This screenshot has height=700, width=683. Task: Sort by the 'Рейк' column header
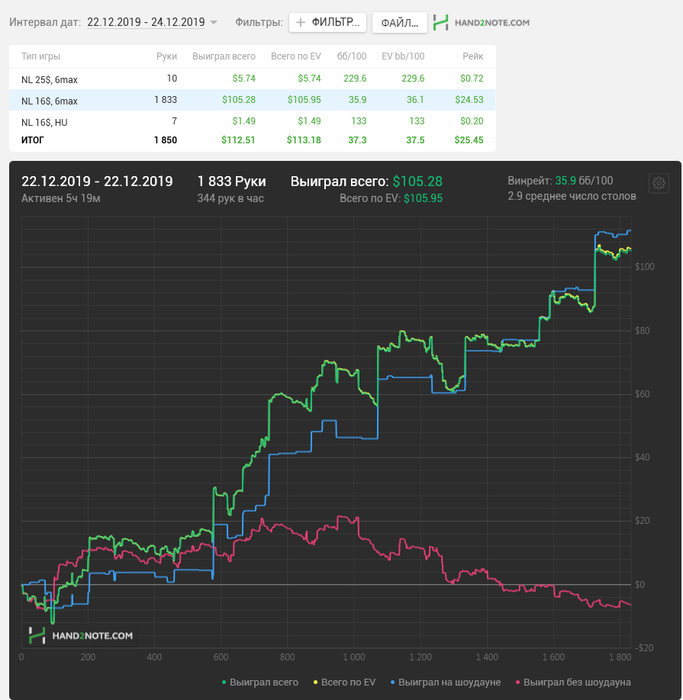pos(473,56)
